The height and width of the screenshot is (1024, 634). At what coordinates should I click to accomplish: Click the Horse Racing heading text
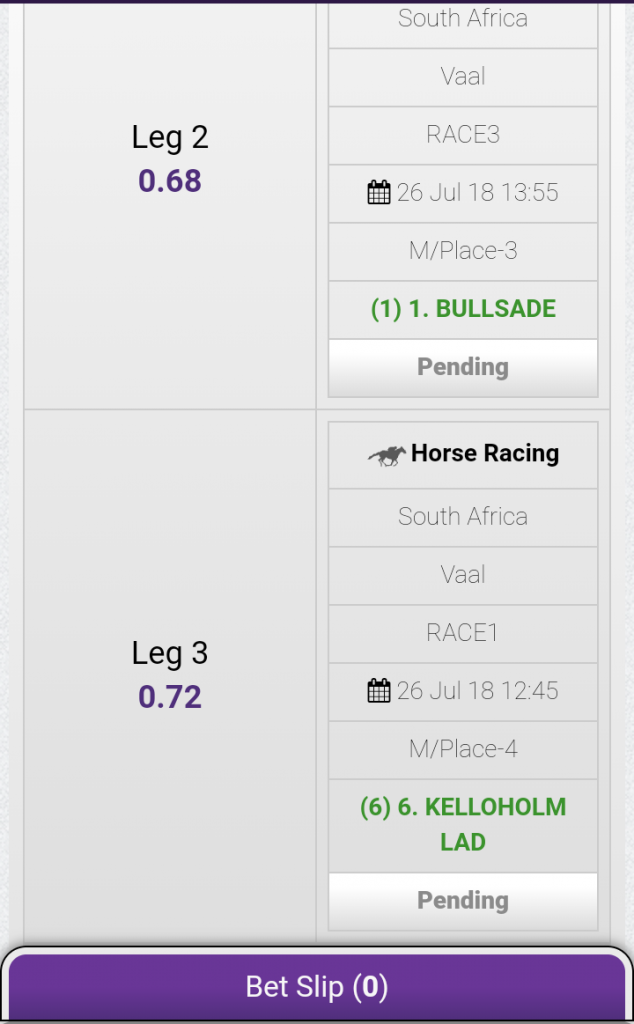(485, 454)
